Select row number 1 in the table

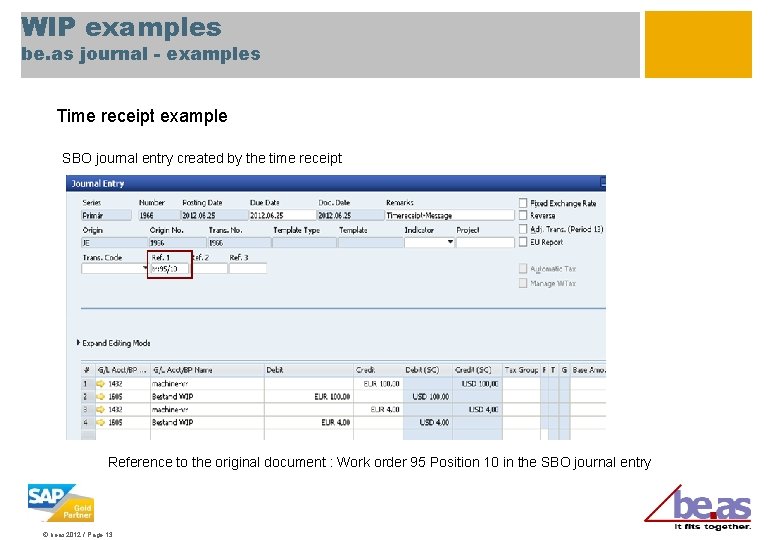[88, 384]
